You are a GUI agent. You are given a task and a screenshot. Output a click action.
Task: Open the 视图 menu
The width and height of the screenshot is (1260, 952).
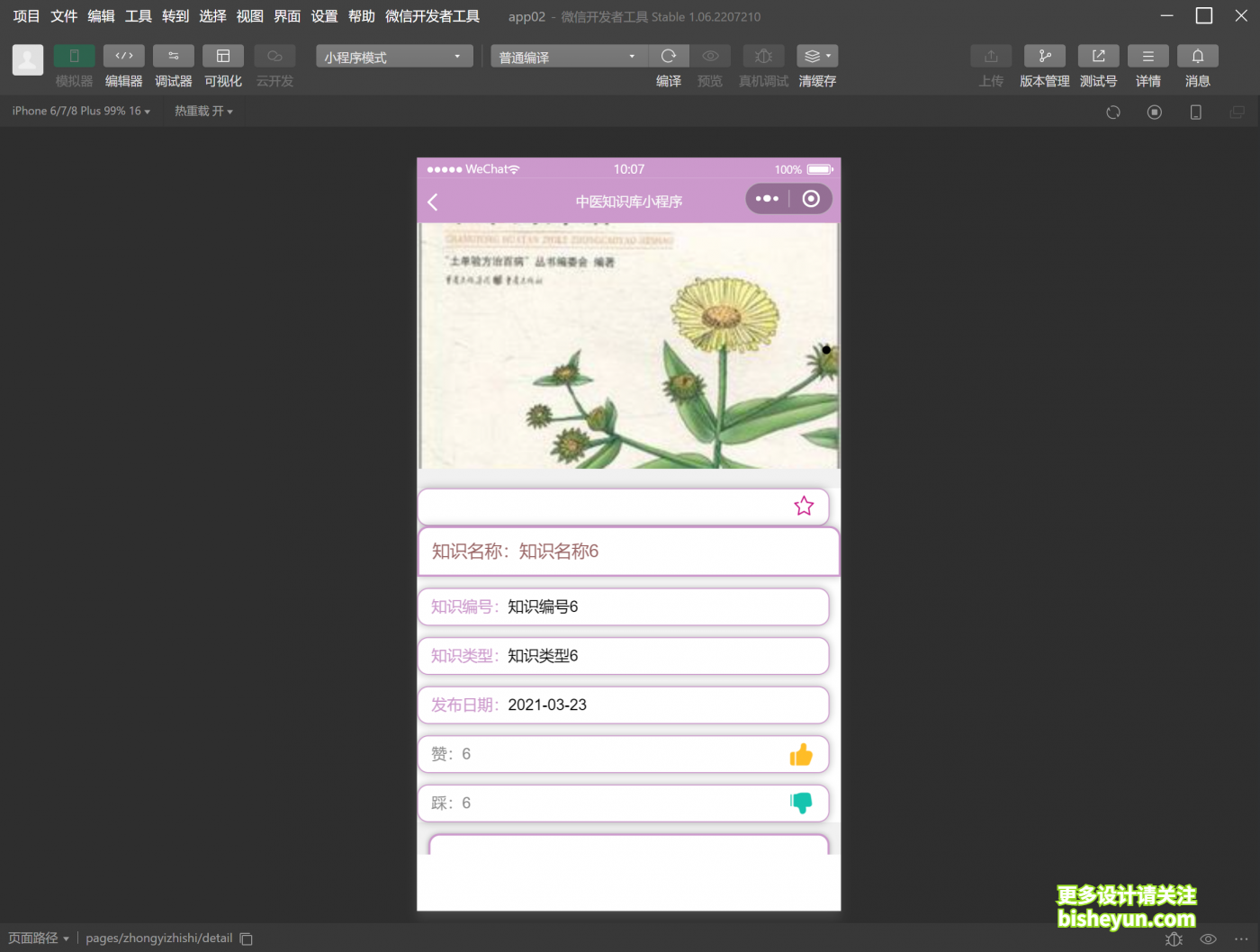[250, 16]
